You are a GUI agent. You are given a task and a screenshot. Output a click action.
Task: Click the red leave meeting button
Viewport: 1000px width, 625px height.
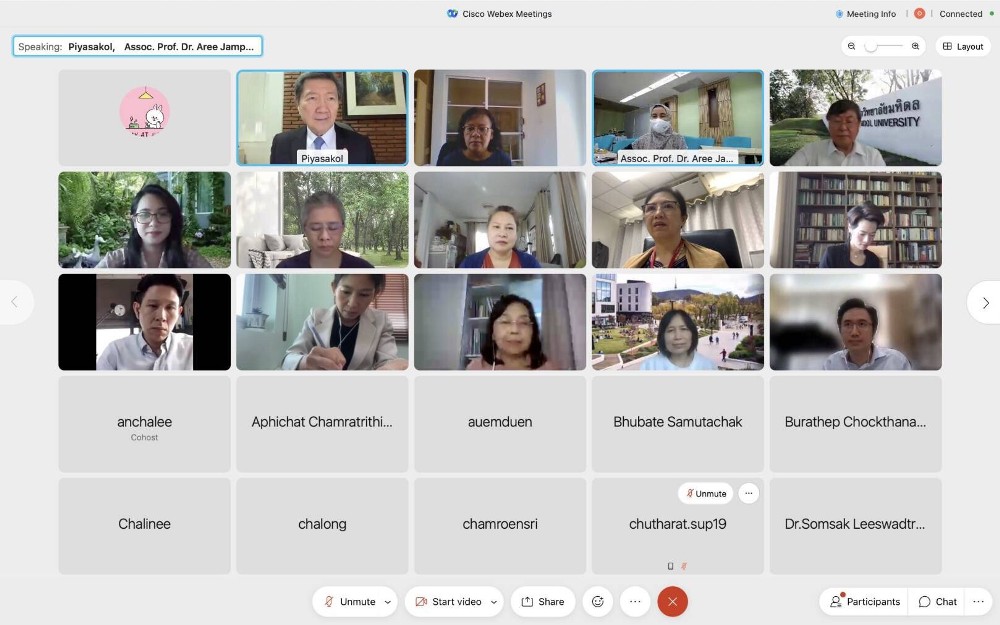(672, 601)
